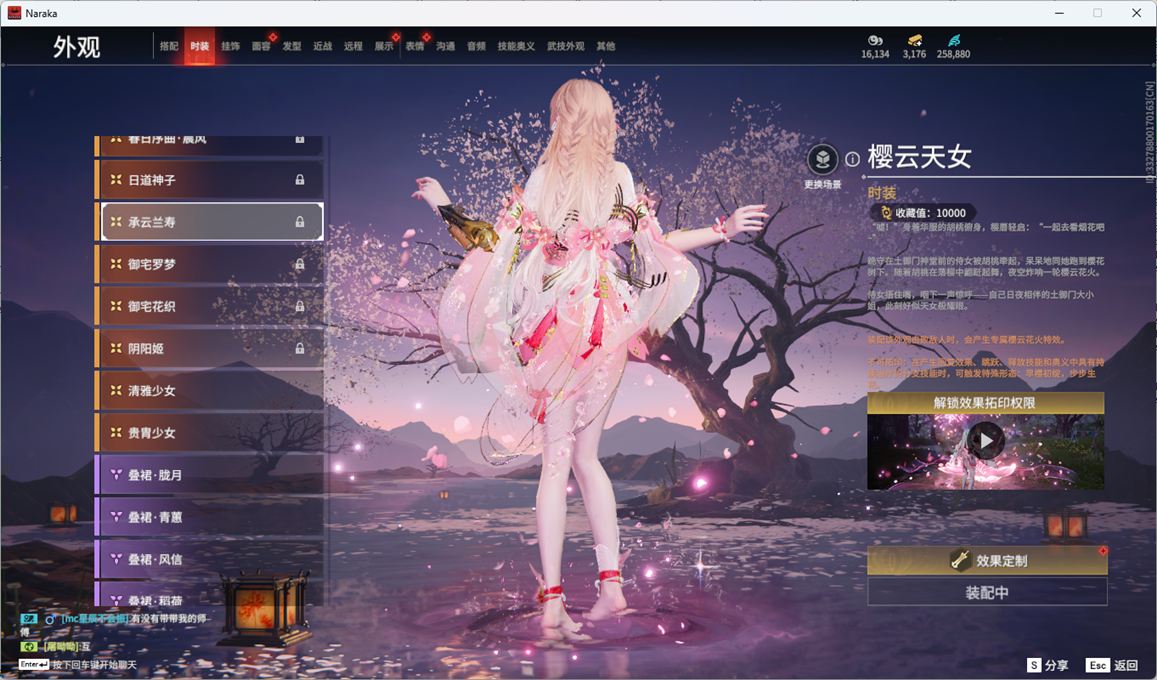Click the gold ingot currency icon
The height and width of the screenshot is (680, 1157).
tap(914, 40)
